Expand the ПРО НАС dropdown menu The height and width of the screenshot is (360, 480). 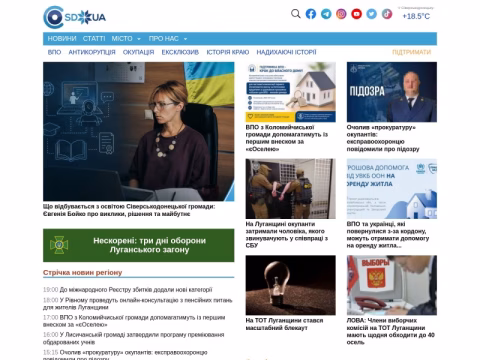168,39
